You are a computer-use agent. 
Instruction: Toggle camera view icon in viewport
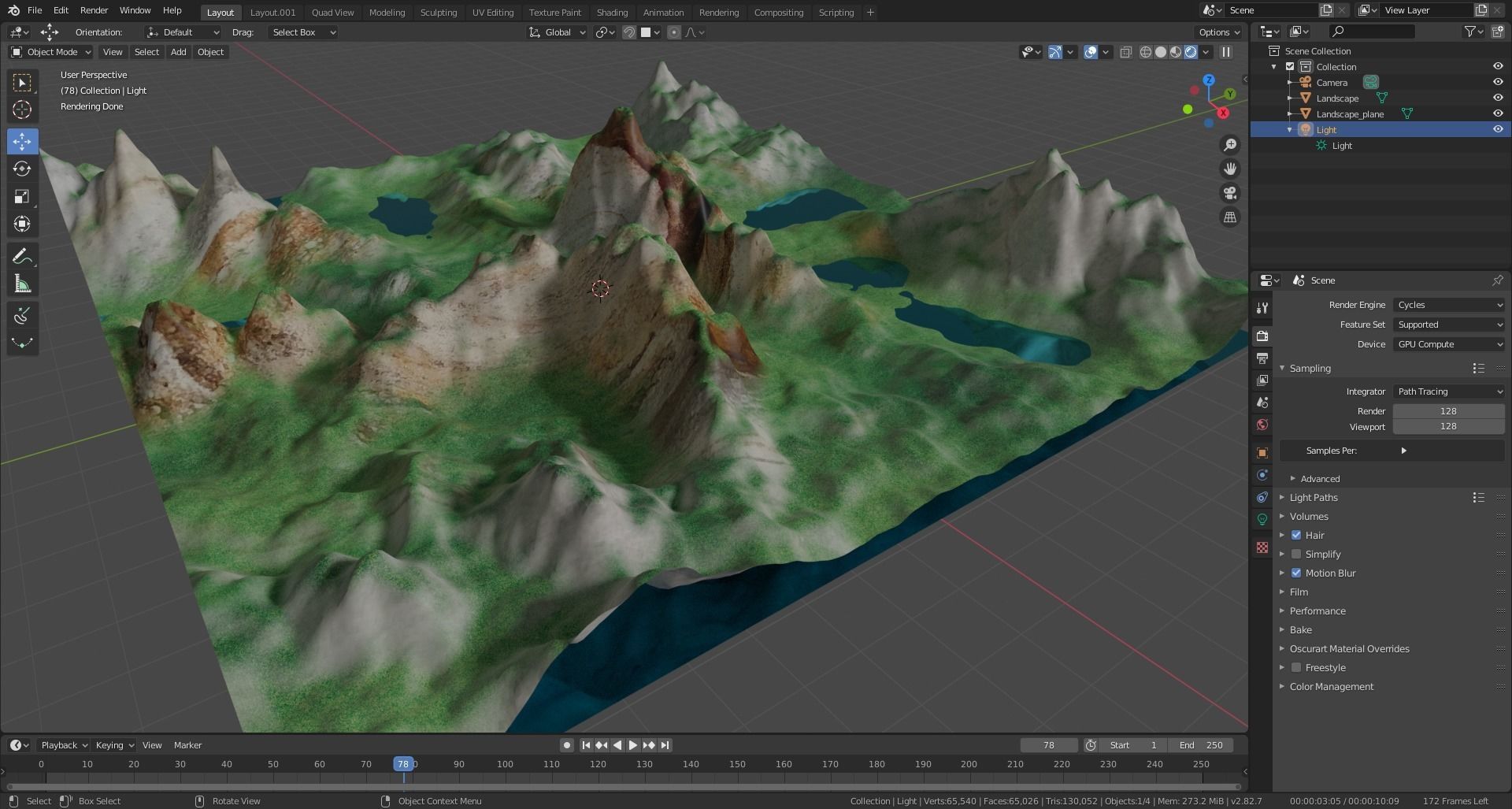1230,193
